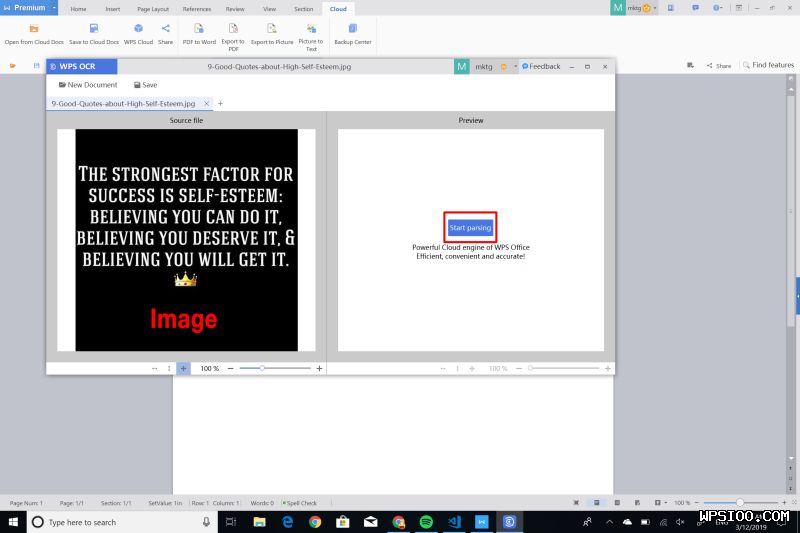Click Find features search box
800x533 pixels.
coord(767,65)
